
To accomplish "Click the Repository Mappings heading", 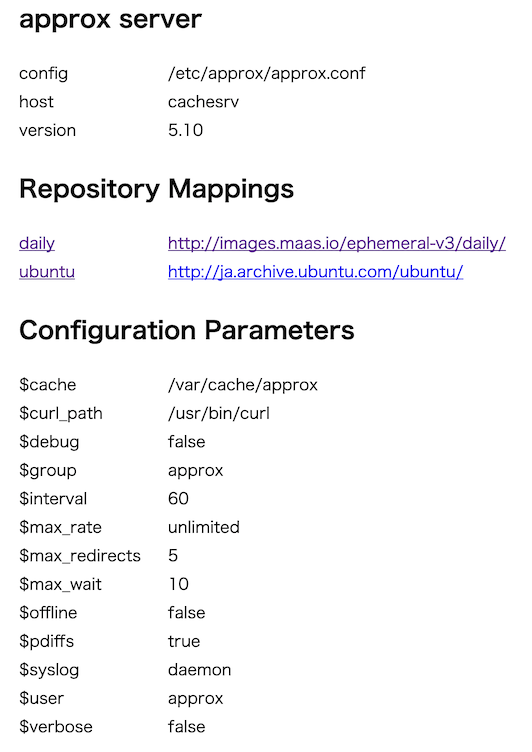I will click(156, 189).
